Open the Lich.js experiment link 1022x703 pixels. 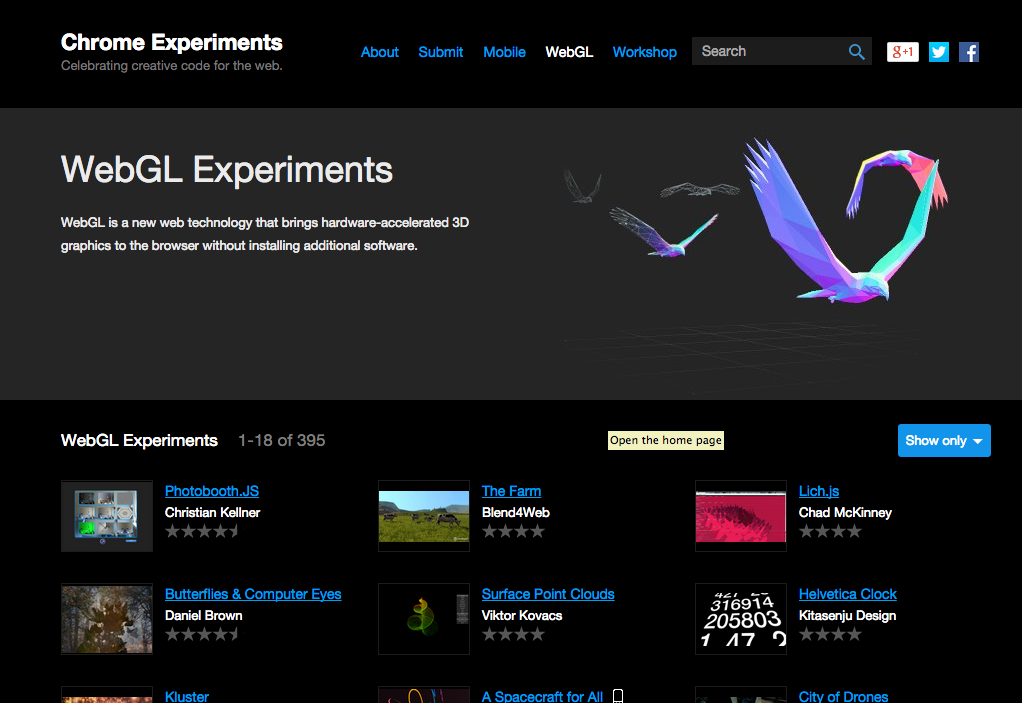[x=819, y=491]
